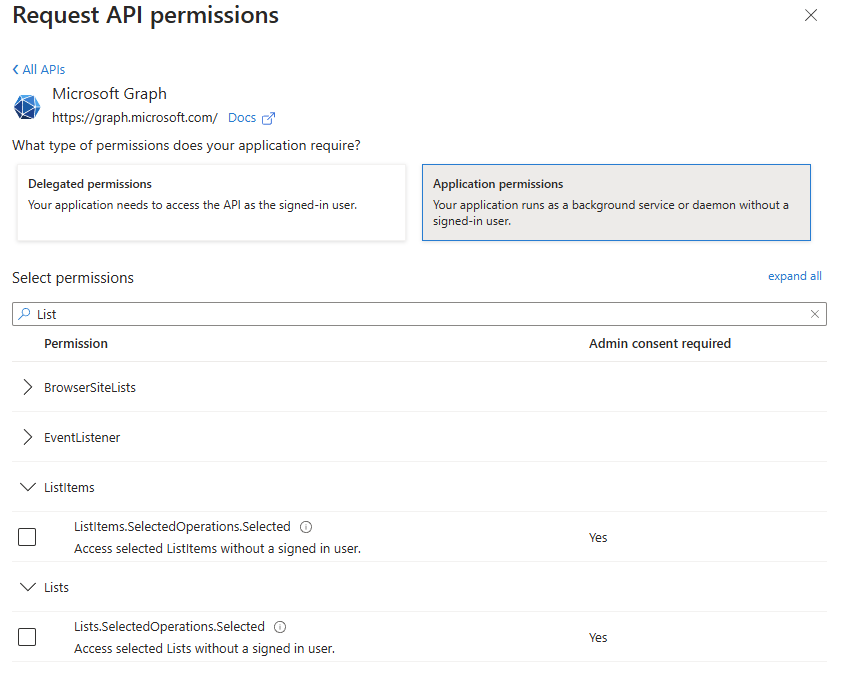842x683 pixels.
Task: Click the Lists group label
Action: [x=56, y=587]
